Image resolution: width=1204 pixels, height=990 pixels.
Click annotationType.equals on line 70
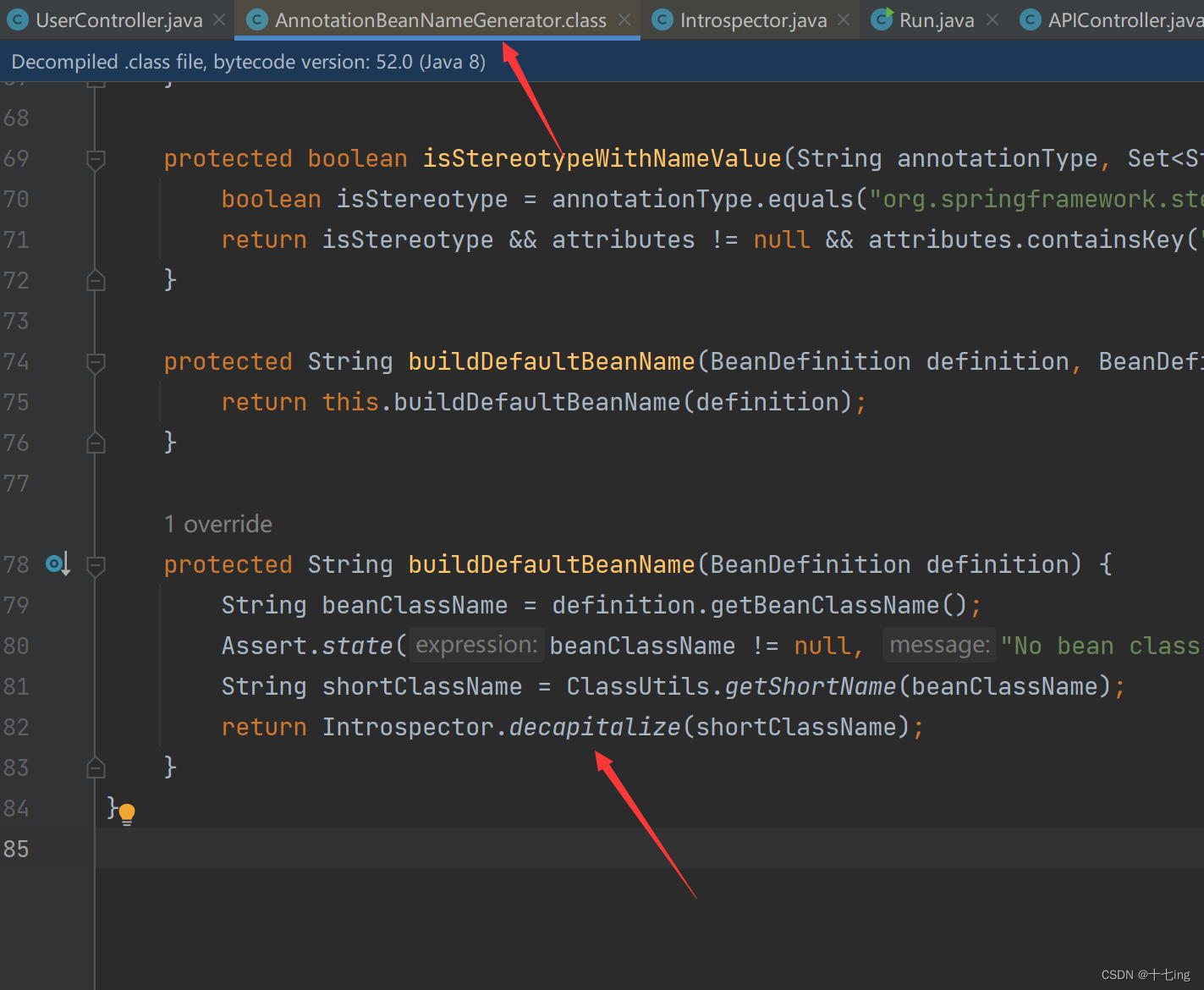coord(703,200)
